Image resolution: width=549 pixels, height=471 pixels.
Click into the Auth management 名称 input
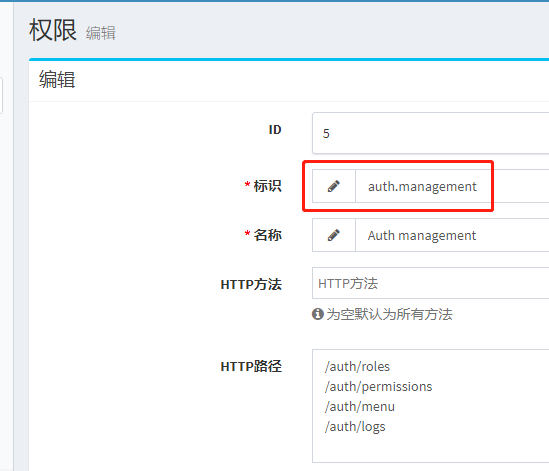(x=452, y=235)
